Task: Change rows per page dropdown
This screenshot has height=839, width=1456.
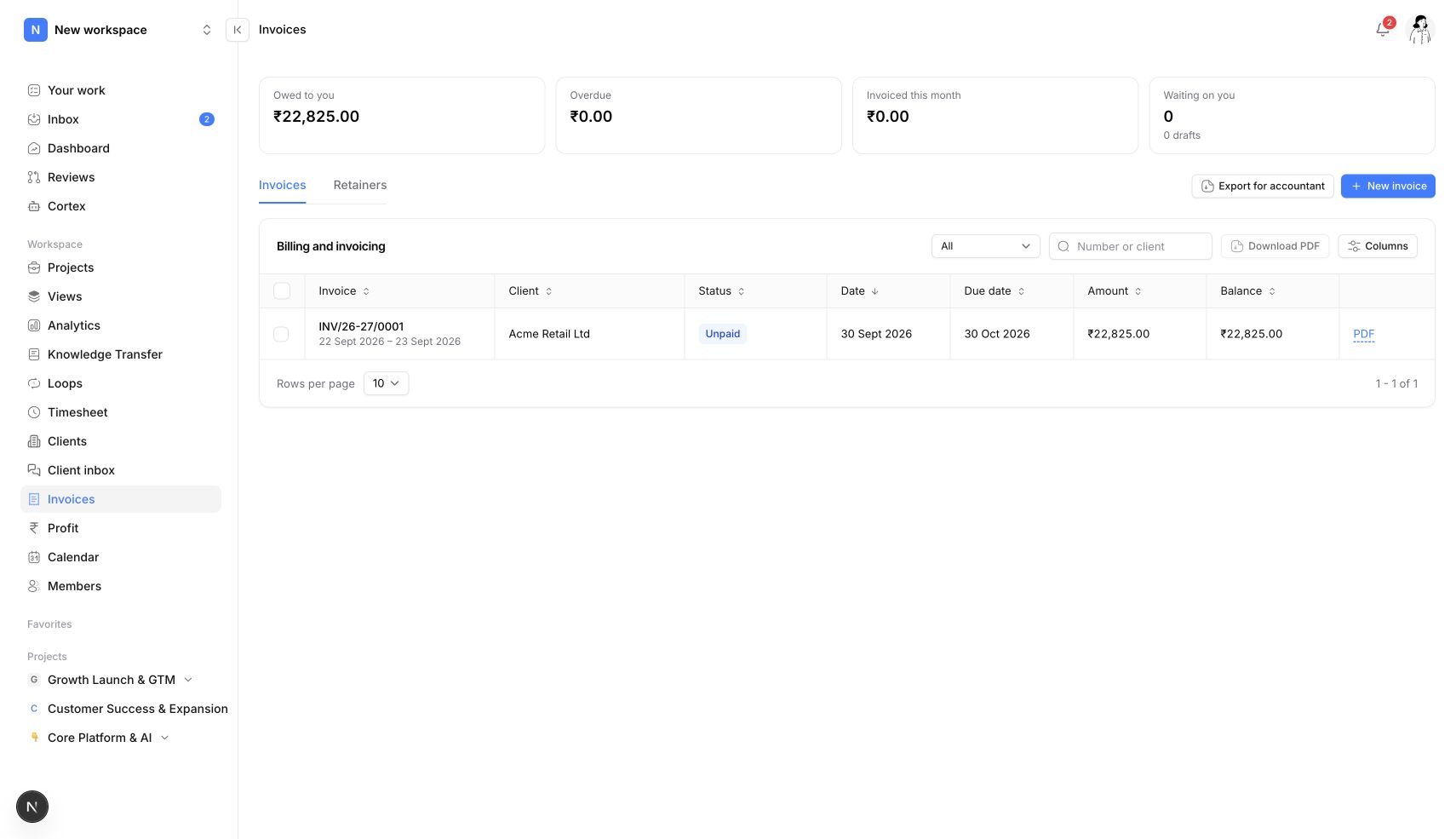Action: pos(386,383)
